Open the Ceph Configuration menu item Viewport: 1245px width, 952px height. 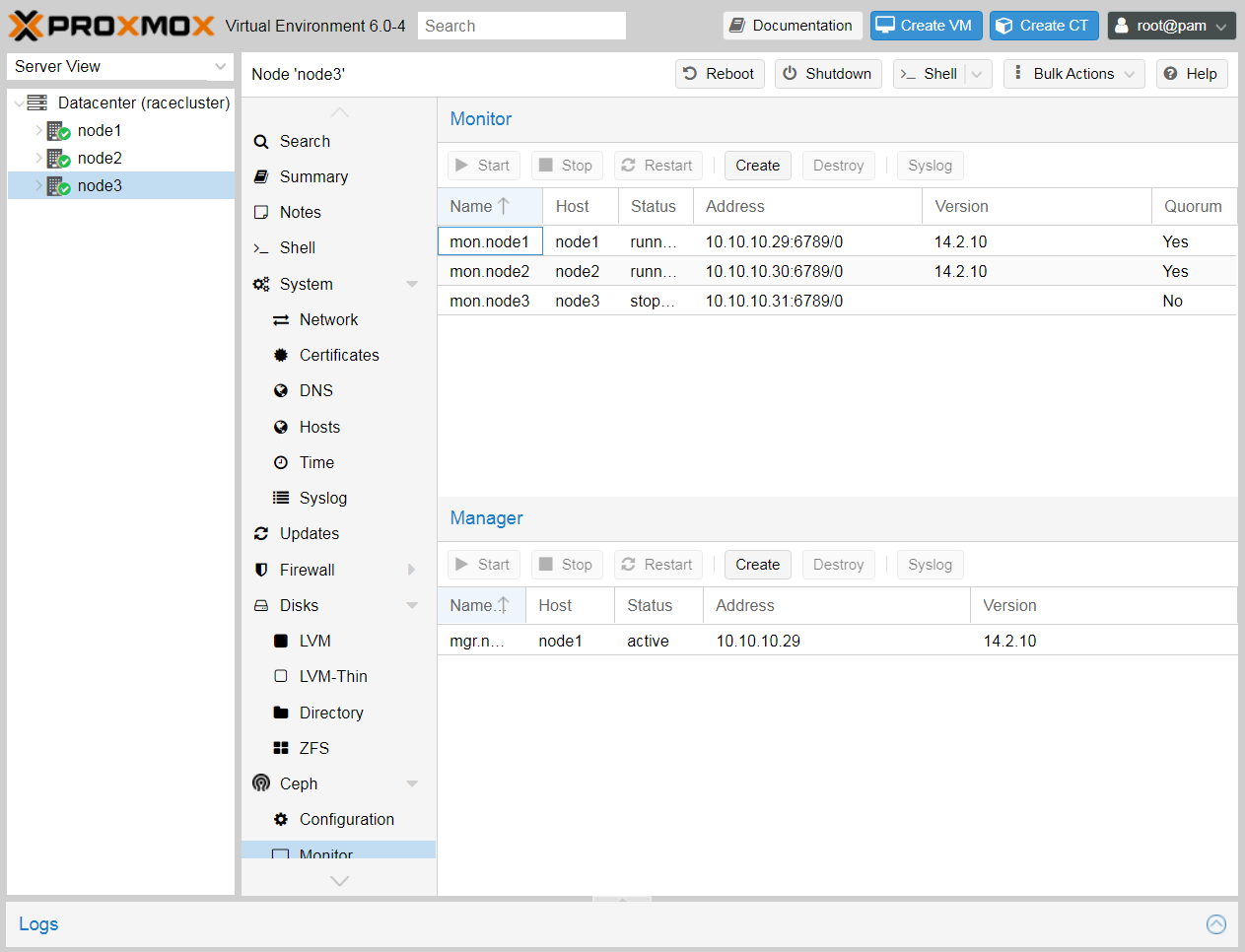pos(339,820)
